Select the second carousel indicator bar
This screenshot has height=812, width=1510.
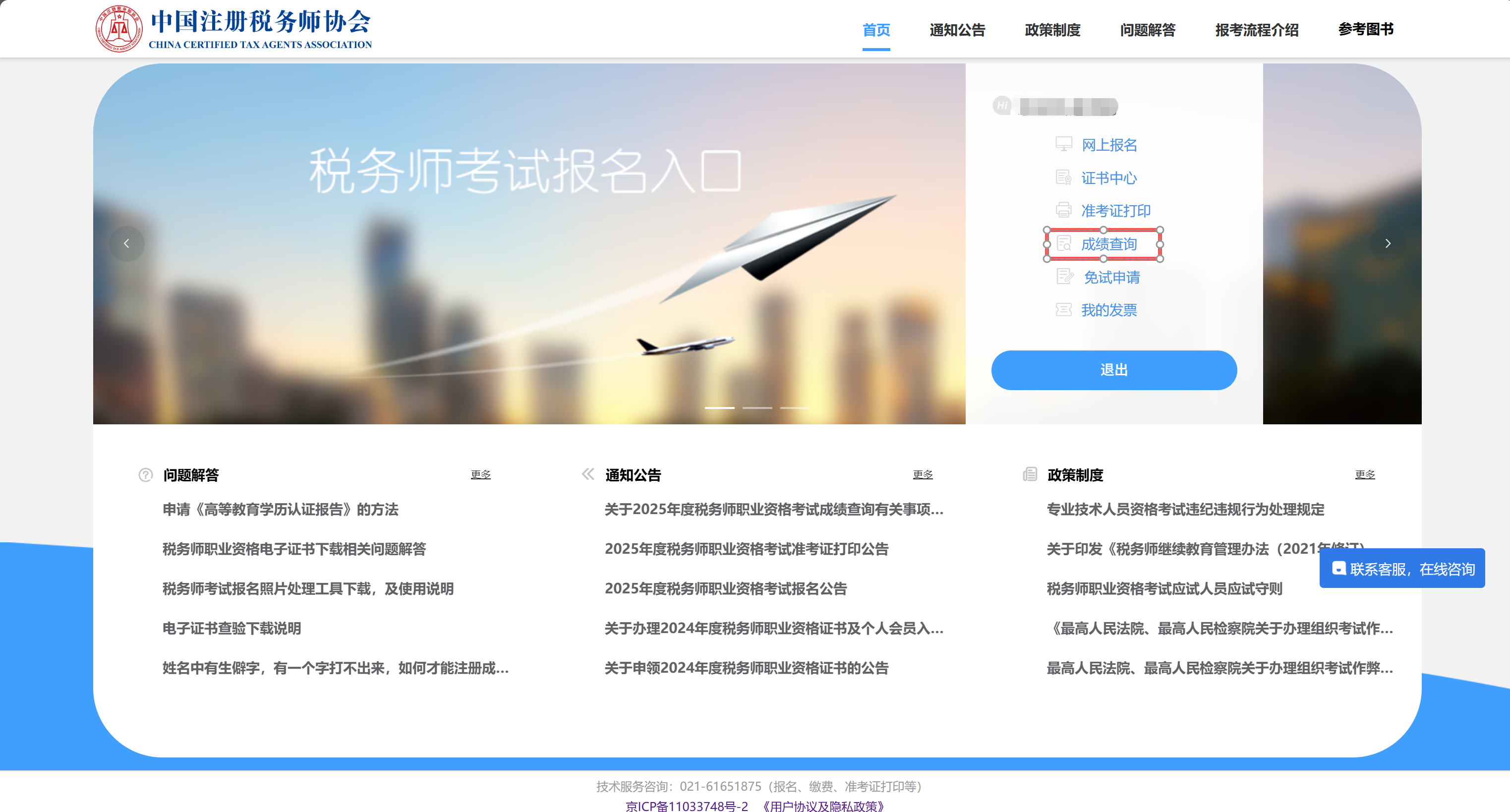click(x=757, y=407)
